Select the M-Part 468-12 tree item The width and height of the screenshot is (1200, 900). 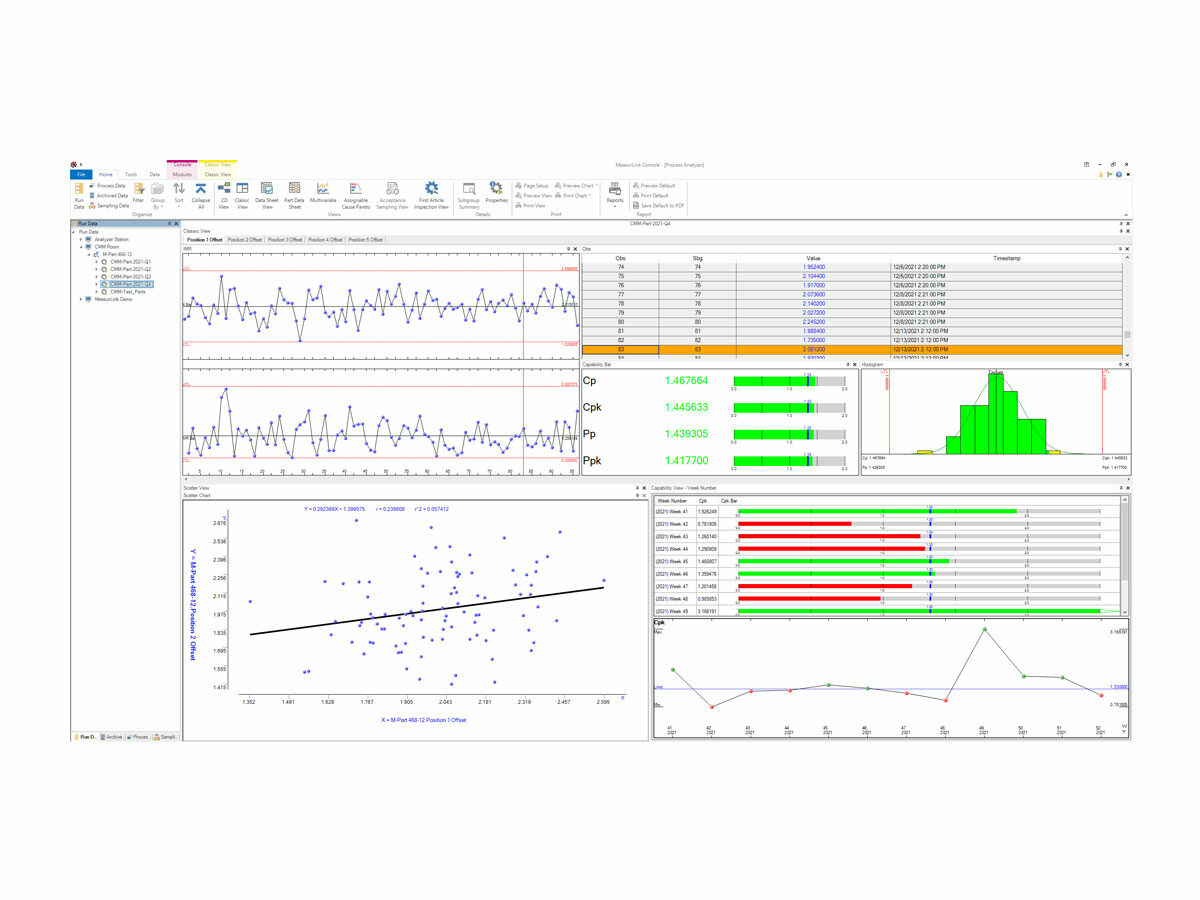tap(119, 255)
